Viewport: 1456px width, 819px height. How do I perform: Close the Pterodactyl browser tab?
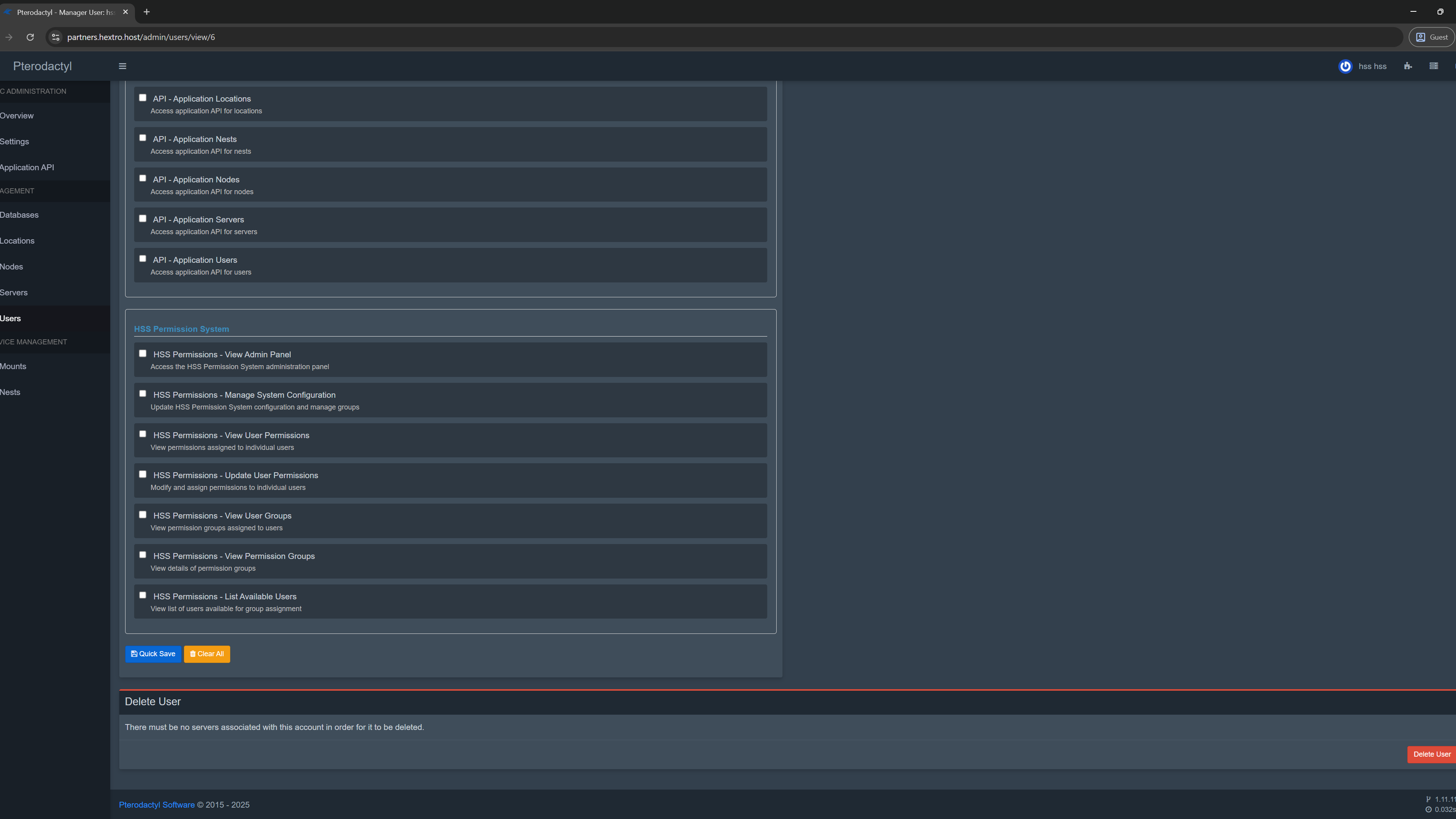[x=126, y=12]
